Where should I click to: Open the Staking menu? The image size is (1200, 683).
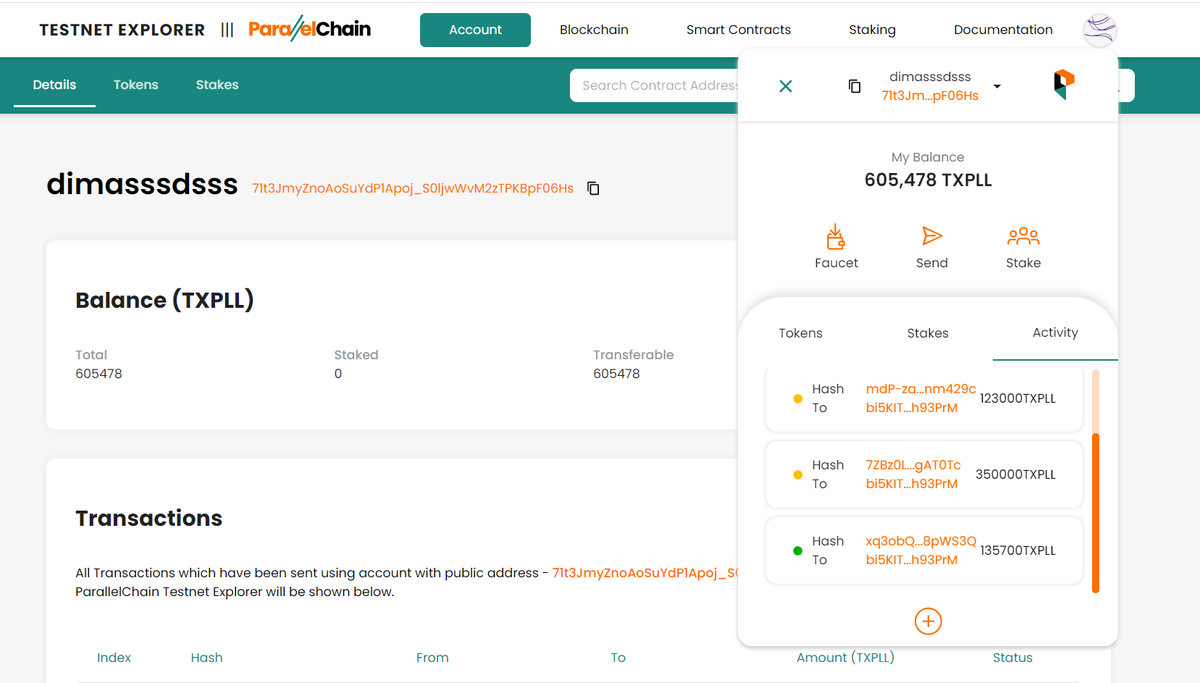point(872,30)
